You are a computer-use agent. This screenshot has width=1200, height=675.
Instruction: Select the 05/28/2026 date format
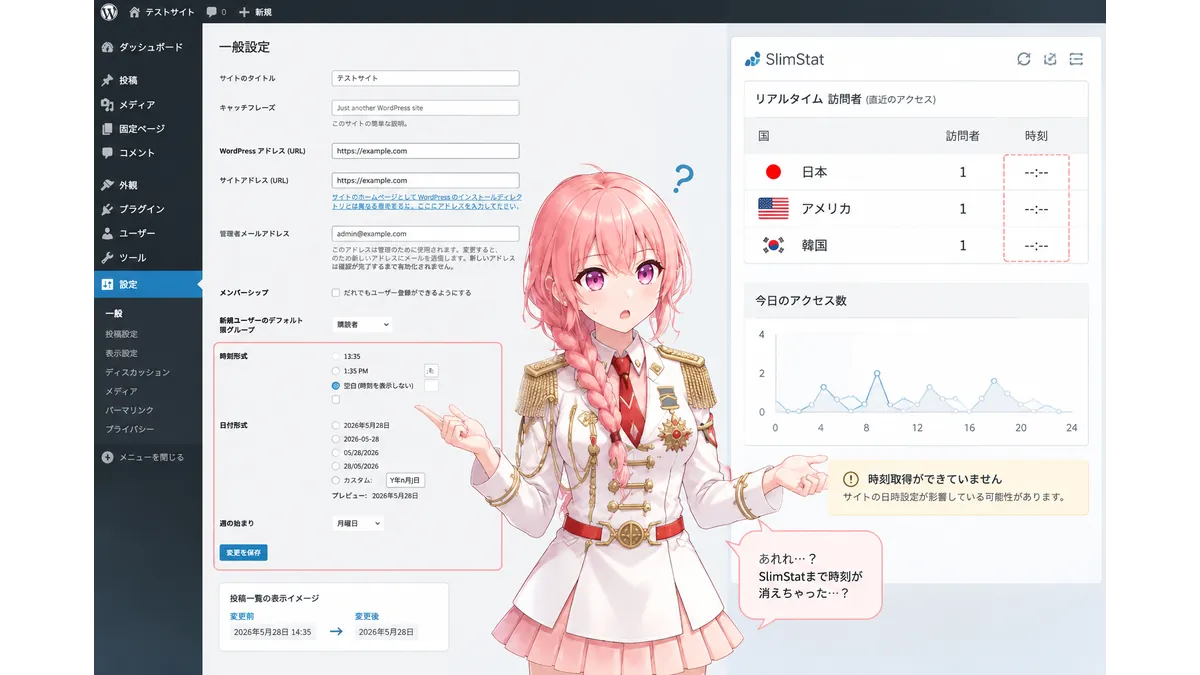pos(336,453)
